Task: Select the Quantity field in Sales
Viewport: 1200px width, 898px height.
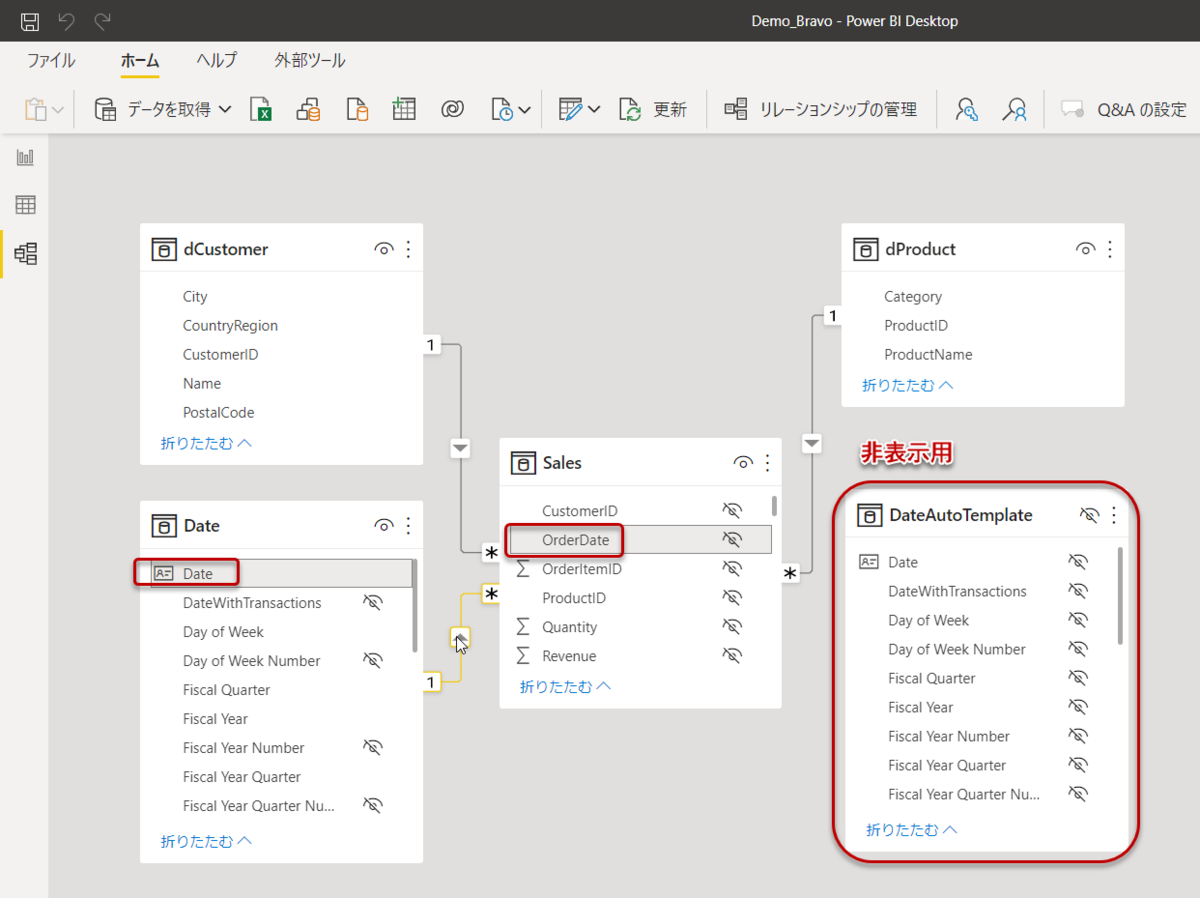Action: click(569, 627)
